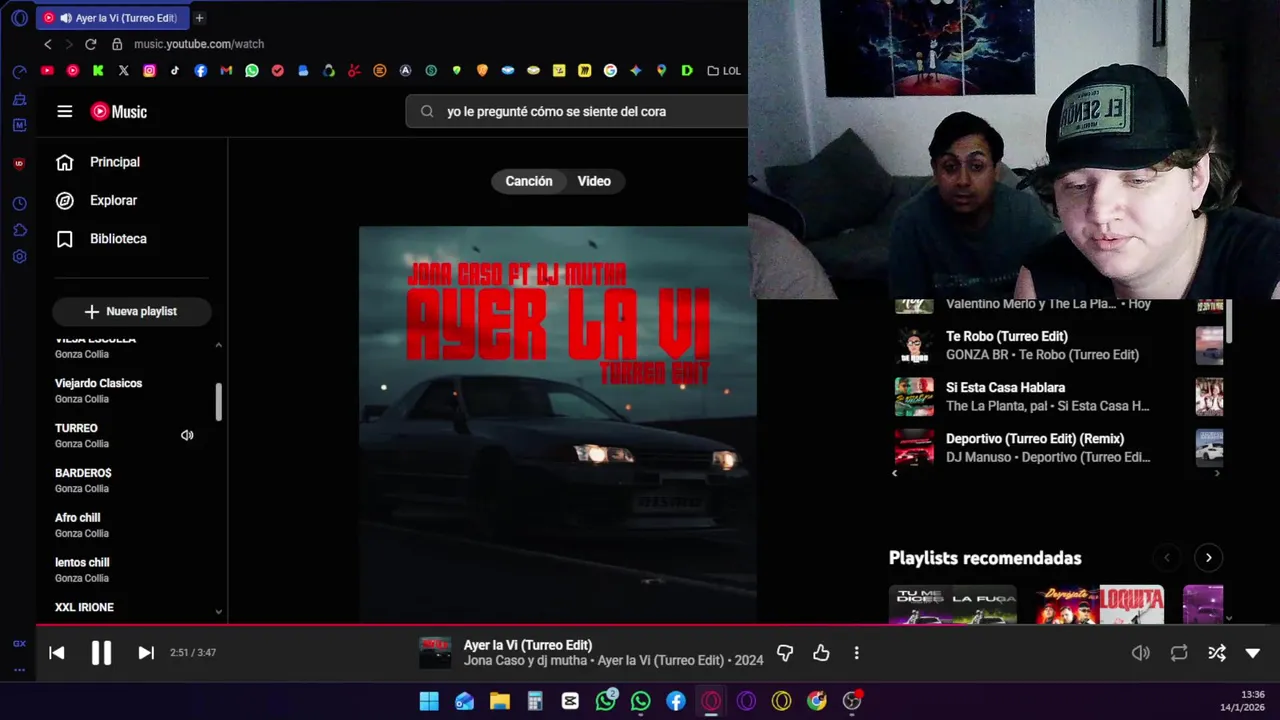Dislike the song Ayer la Vi
1280x720 pixels.
click(x=785, y=653)
